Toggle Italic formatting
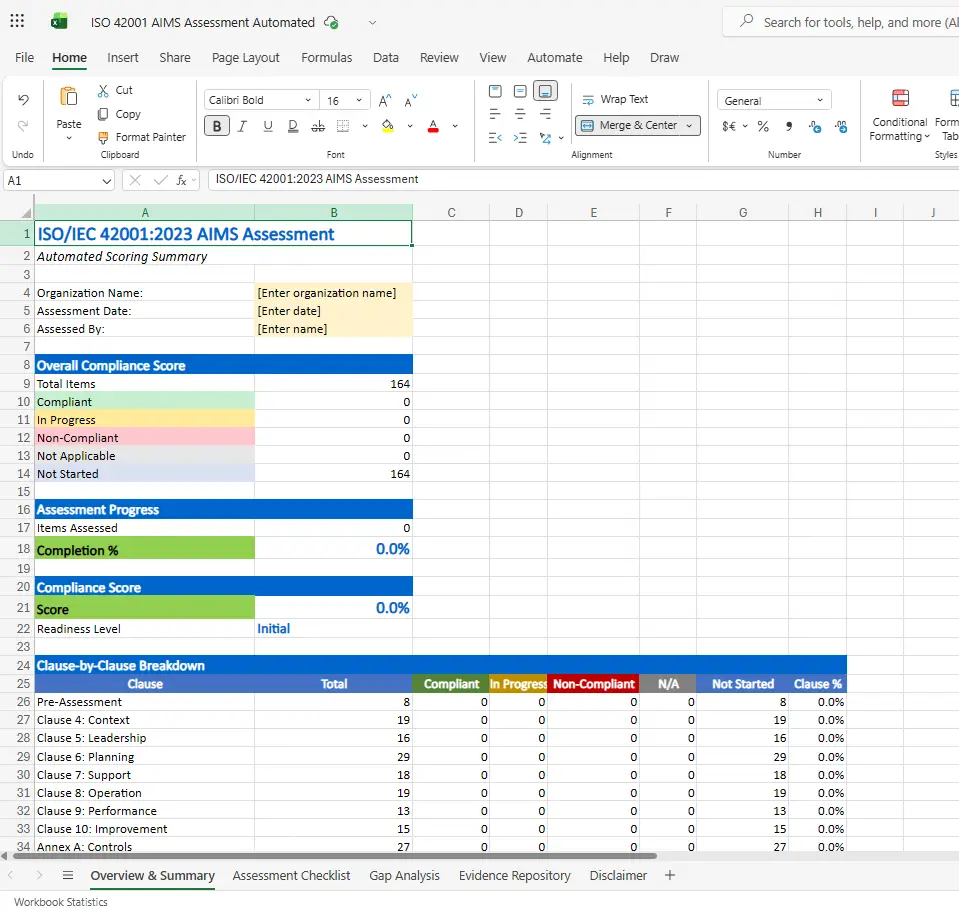Viewport: 959px width, 911px height. pyautogui.click(x=242, y=126)
